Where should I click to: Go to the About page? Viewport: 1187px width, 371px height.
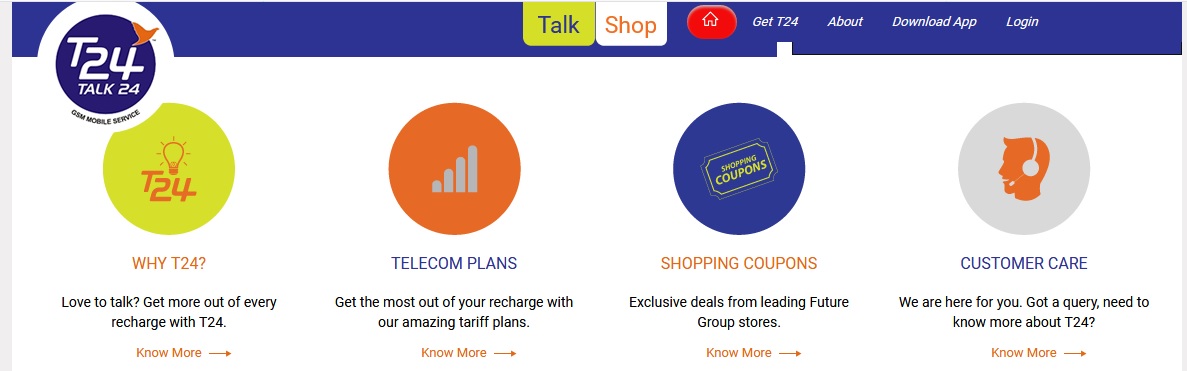tap(845, 22)
